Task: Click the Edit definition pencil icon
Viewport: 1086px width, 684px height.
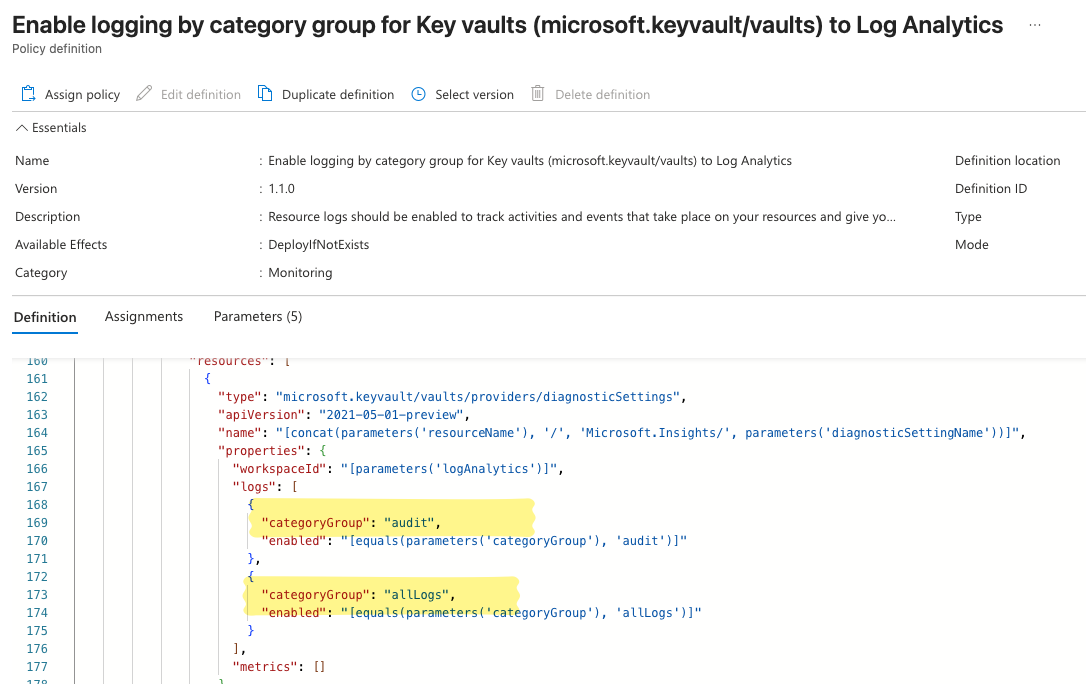Action: tap(144, 93)
